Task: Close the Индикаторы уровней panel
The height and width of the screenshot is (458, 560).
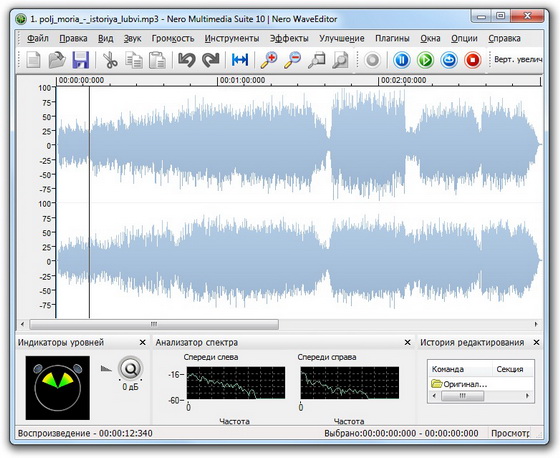Action: [x=142, y=342]
